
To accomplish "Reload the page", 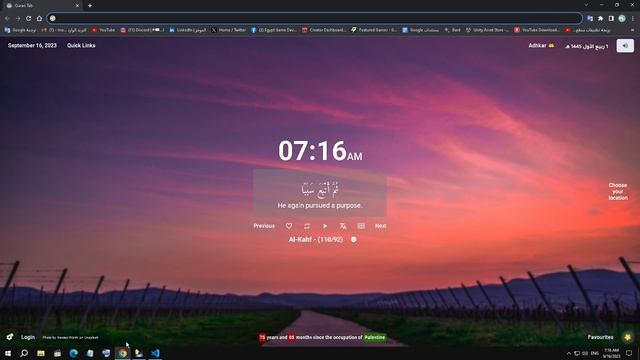I will click(x=29, y=18).
